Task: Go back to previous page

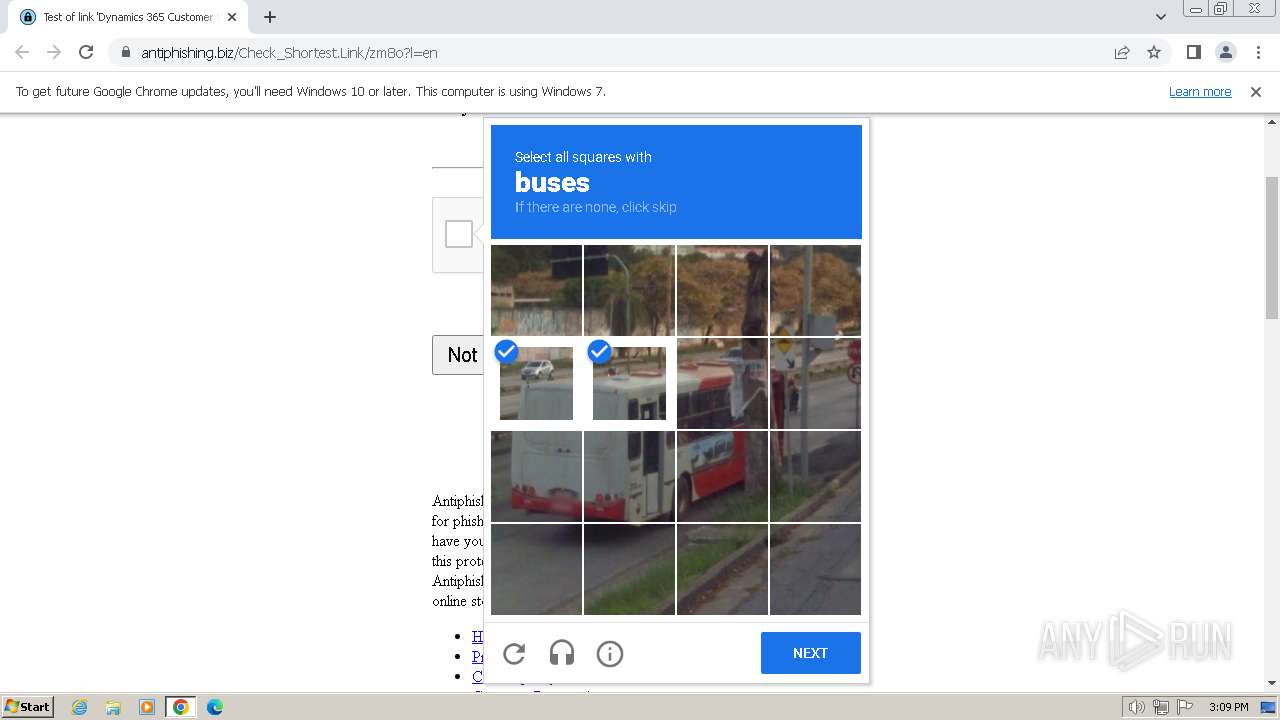Action: 22,52
